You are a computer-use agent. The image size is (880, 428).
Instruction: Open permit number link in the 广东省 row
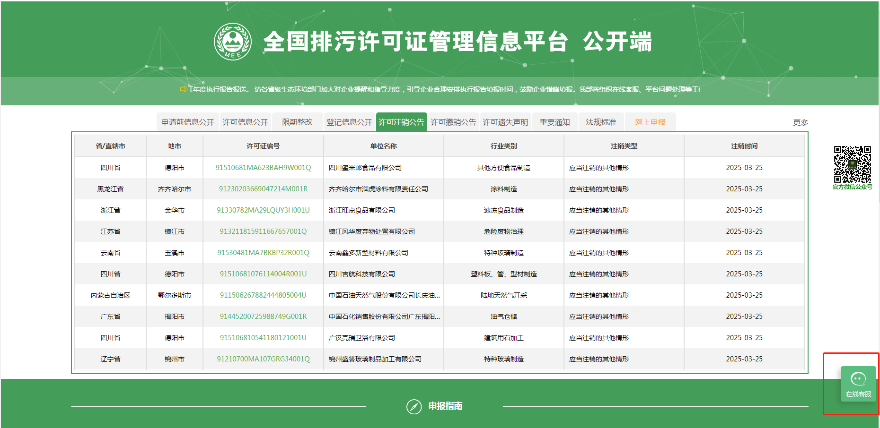pos(263,316)
